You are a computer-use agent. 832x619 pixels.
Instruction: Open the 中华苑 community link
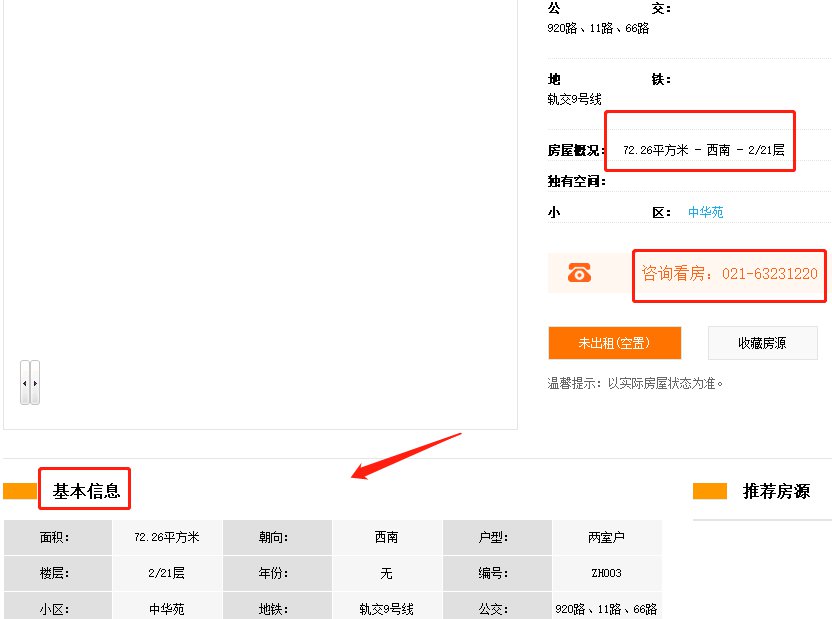[705, 212]
